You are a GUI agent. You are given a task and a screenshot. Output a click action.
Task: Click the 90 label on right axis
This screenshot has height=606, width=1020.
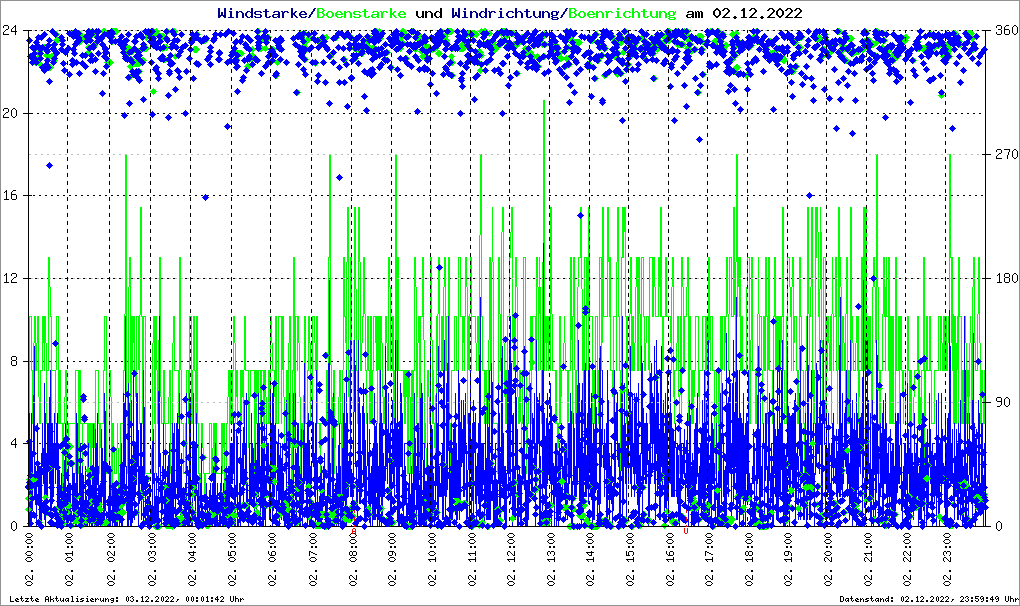point(1001,402)
